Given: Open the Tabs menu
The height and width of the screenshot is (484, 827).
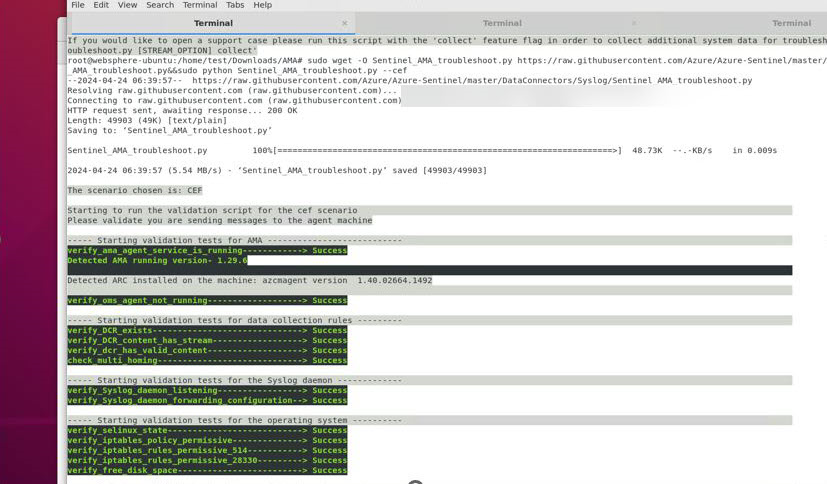Looking at the screenshot, I should point(235,5).
